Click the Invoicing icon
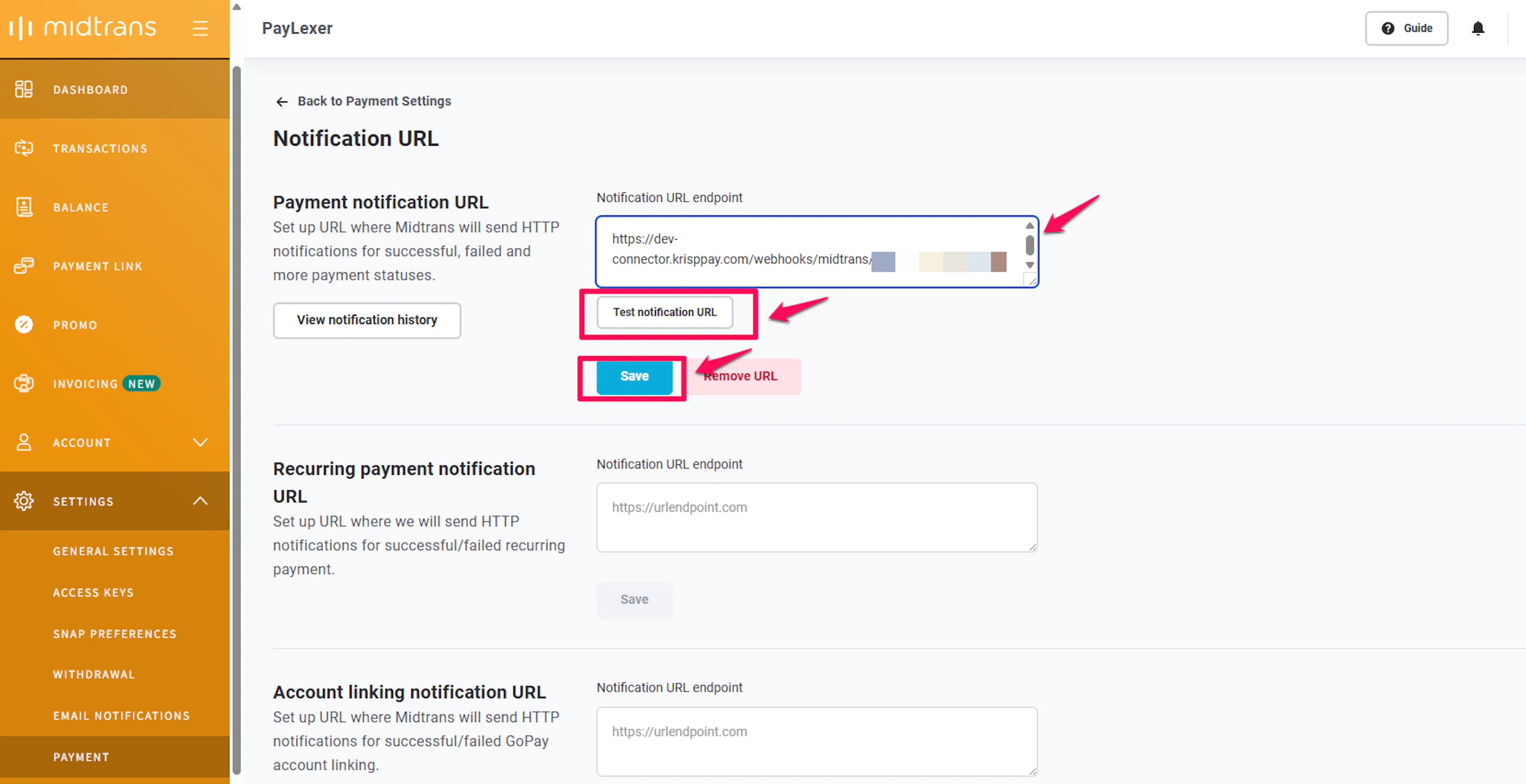This screenshot has height=784, width=1526. coord(24,383)
